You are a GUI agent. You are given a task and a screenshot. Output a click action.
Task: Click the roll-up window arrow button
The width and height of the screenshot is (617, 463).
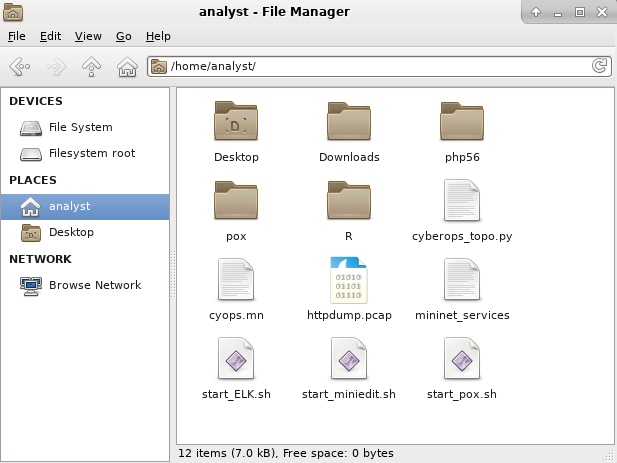click(x=536, y=12)
